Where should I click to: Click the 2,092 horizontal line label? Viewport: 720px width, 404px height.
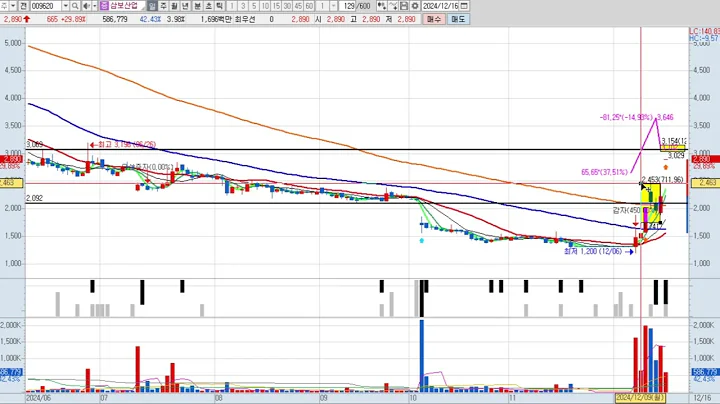pyautogui.click(x=34, y=198)
